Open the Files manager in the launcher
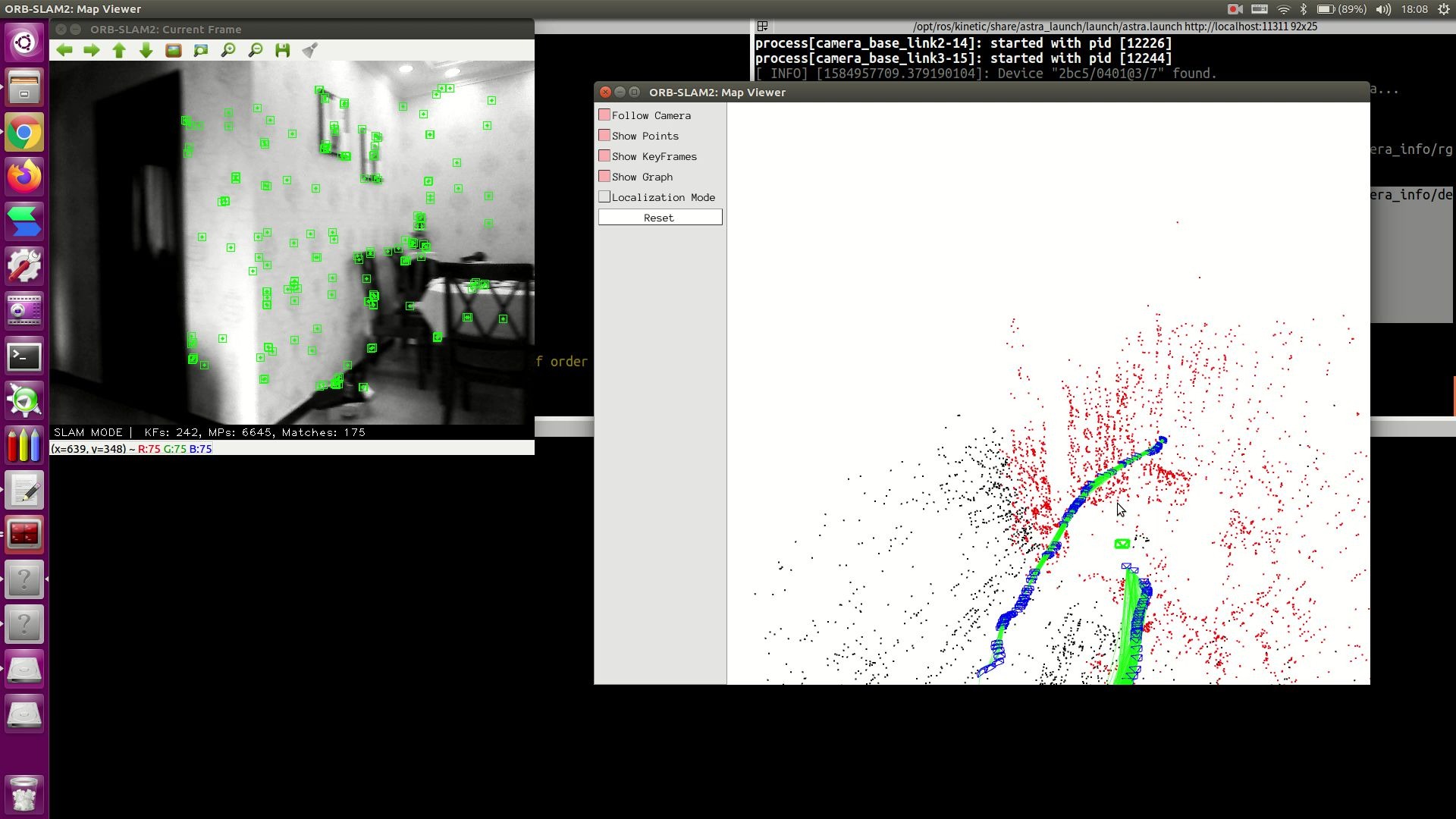Screen dimensions: 1456x819 point(24,87)
